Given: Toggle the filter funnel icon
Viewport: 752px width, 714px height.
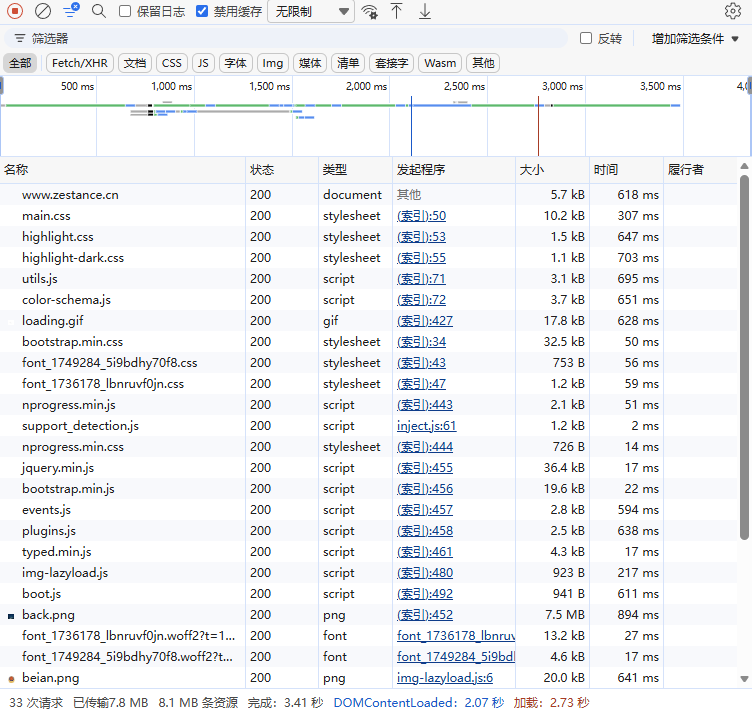Looking at the screenshot, I should tap(71, 11).
